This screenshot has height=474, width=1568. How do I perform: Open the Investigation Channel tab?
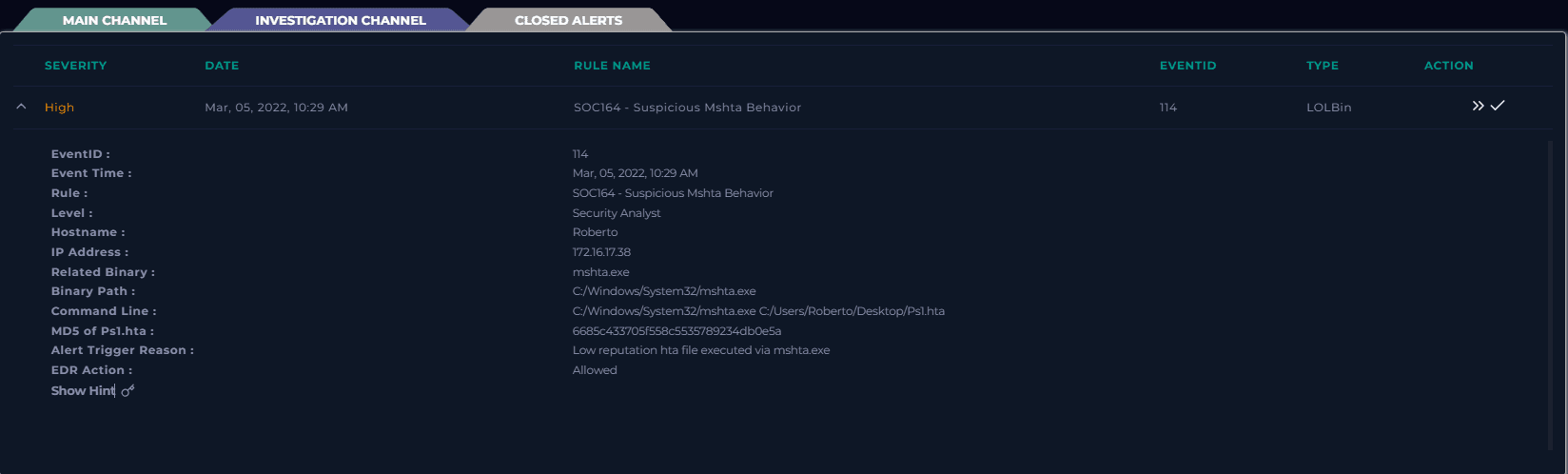[x=340, y=20]
